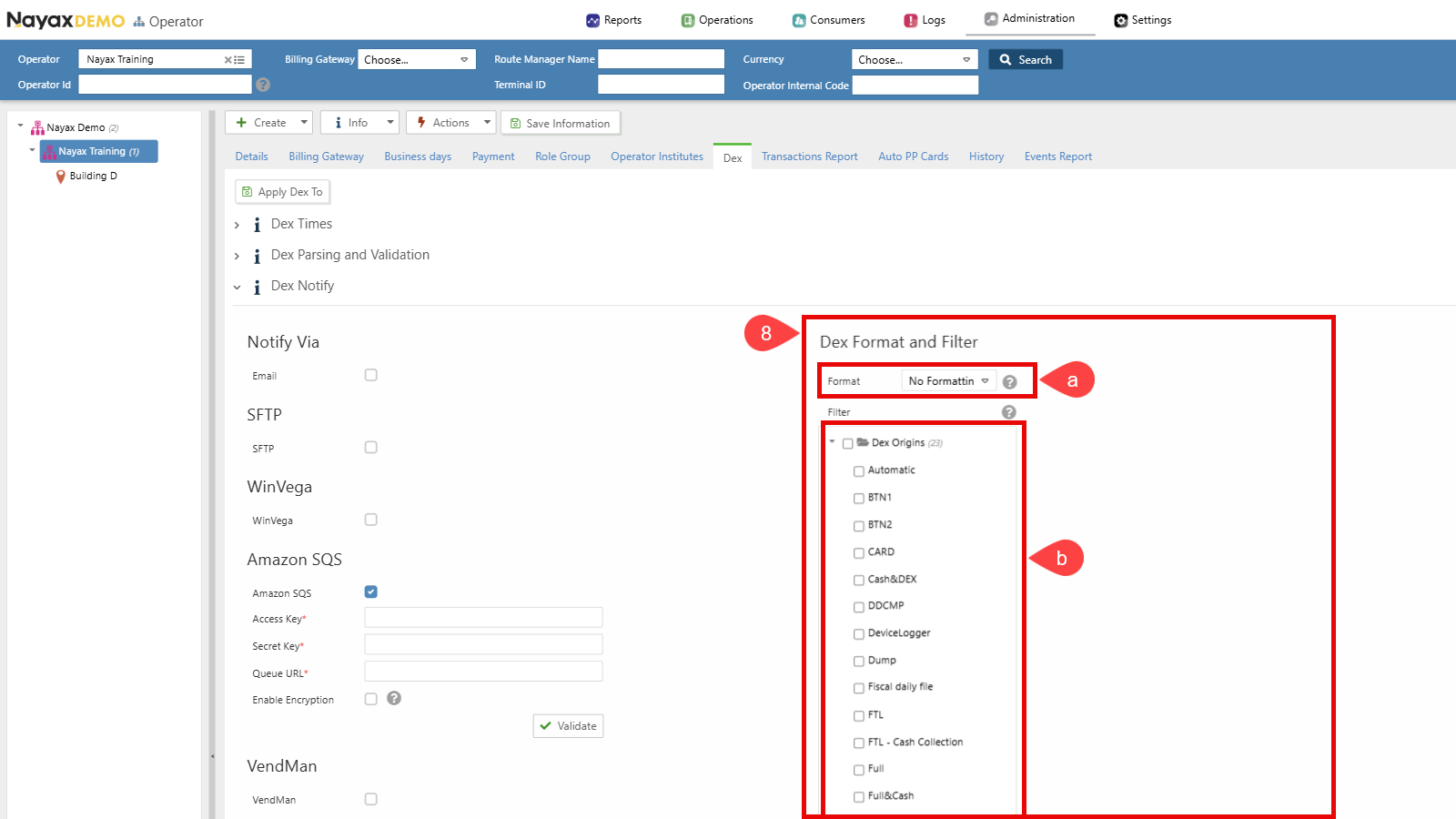1456x819 pixels.
Task: Click the Route Manager Name field
Action: (x=661, y=59)
